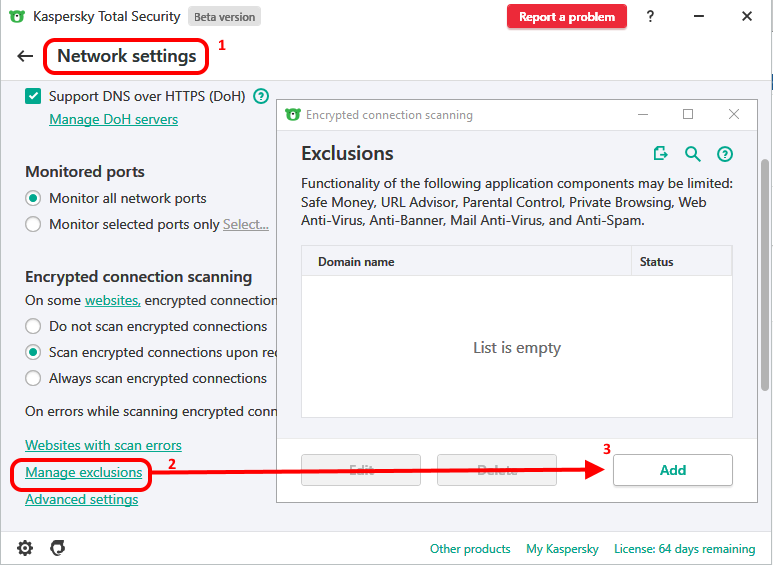Select Monitor all network ports
The height and width of the screenshot is (565, 773).
click(x=33, y=199)
